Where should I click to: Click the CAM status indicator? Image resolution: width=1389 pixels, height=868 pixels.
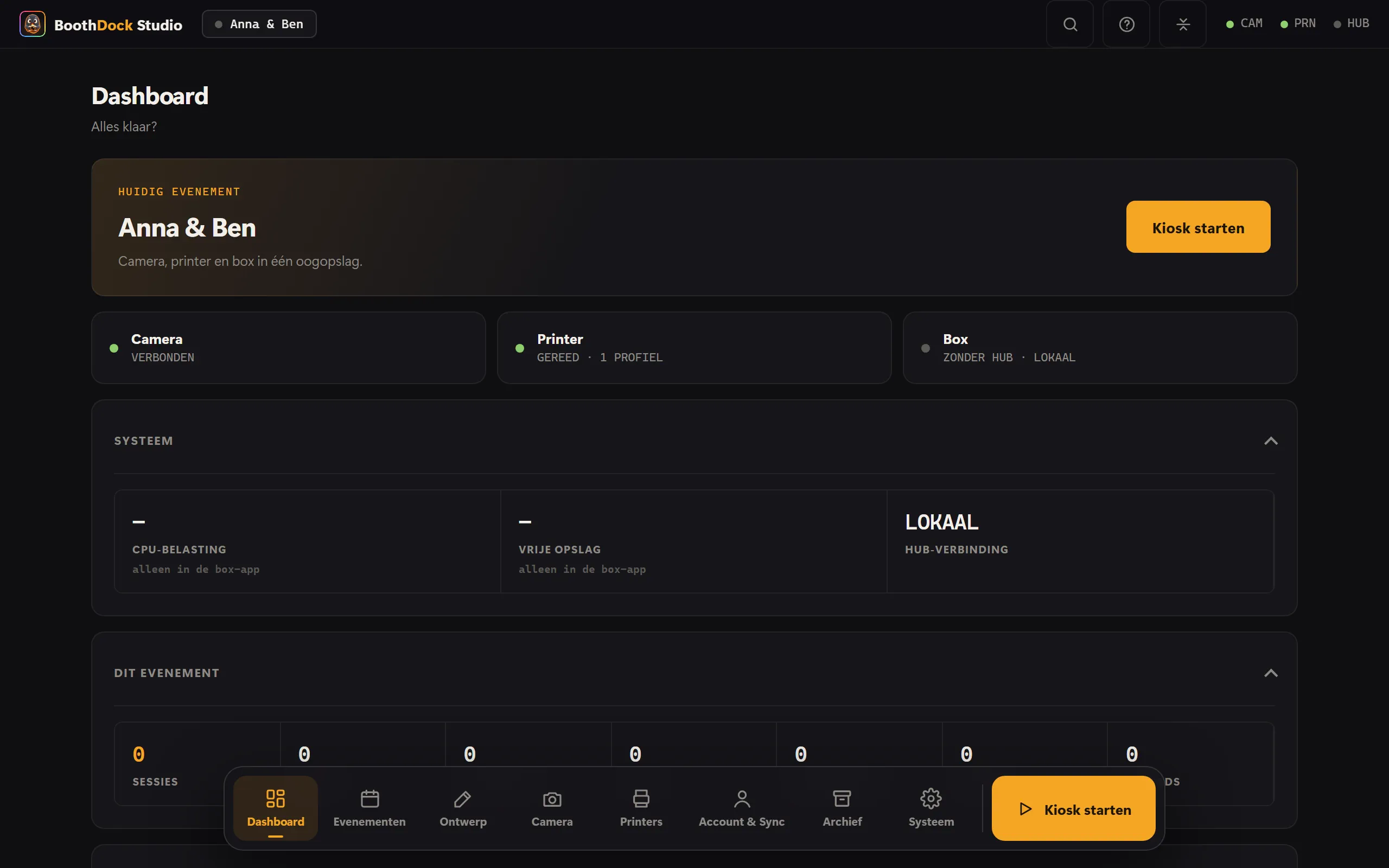[x=1244, y=23]
